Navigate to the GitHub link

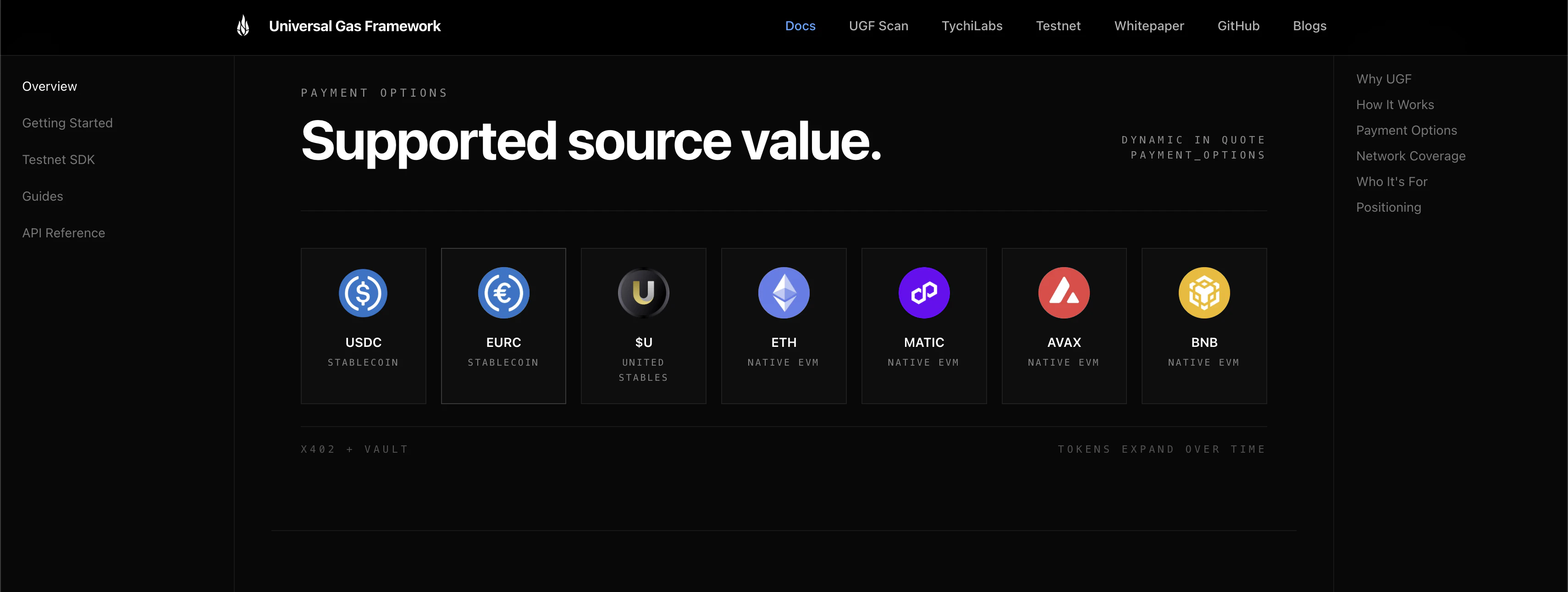(1239, 26)
